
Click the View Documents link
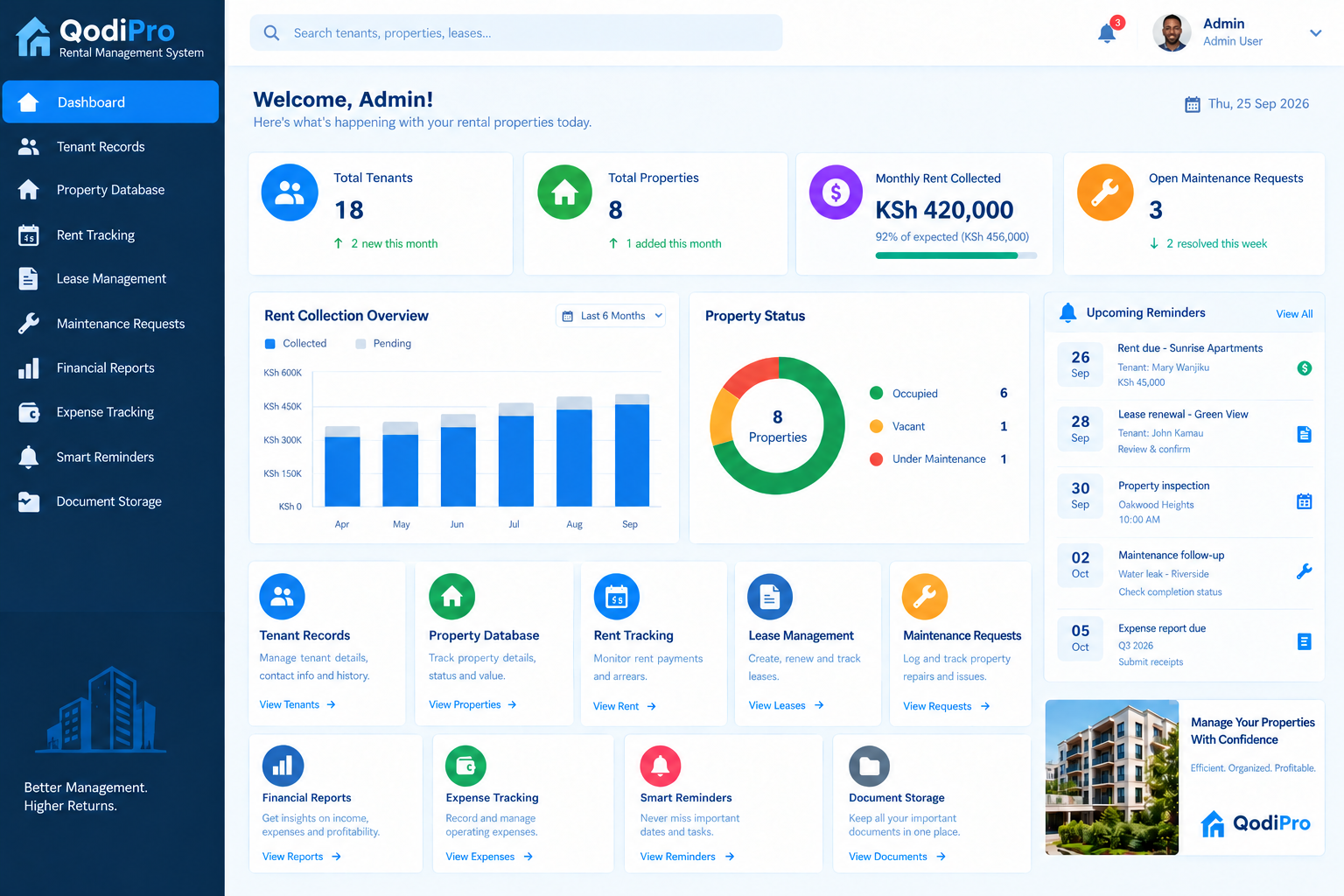point(897,857)
